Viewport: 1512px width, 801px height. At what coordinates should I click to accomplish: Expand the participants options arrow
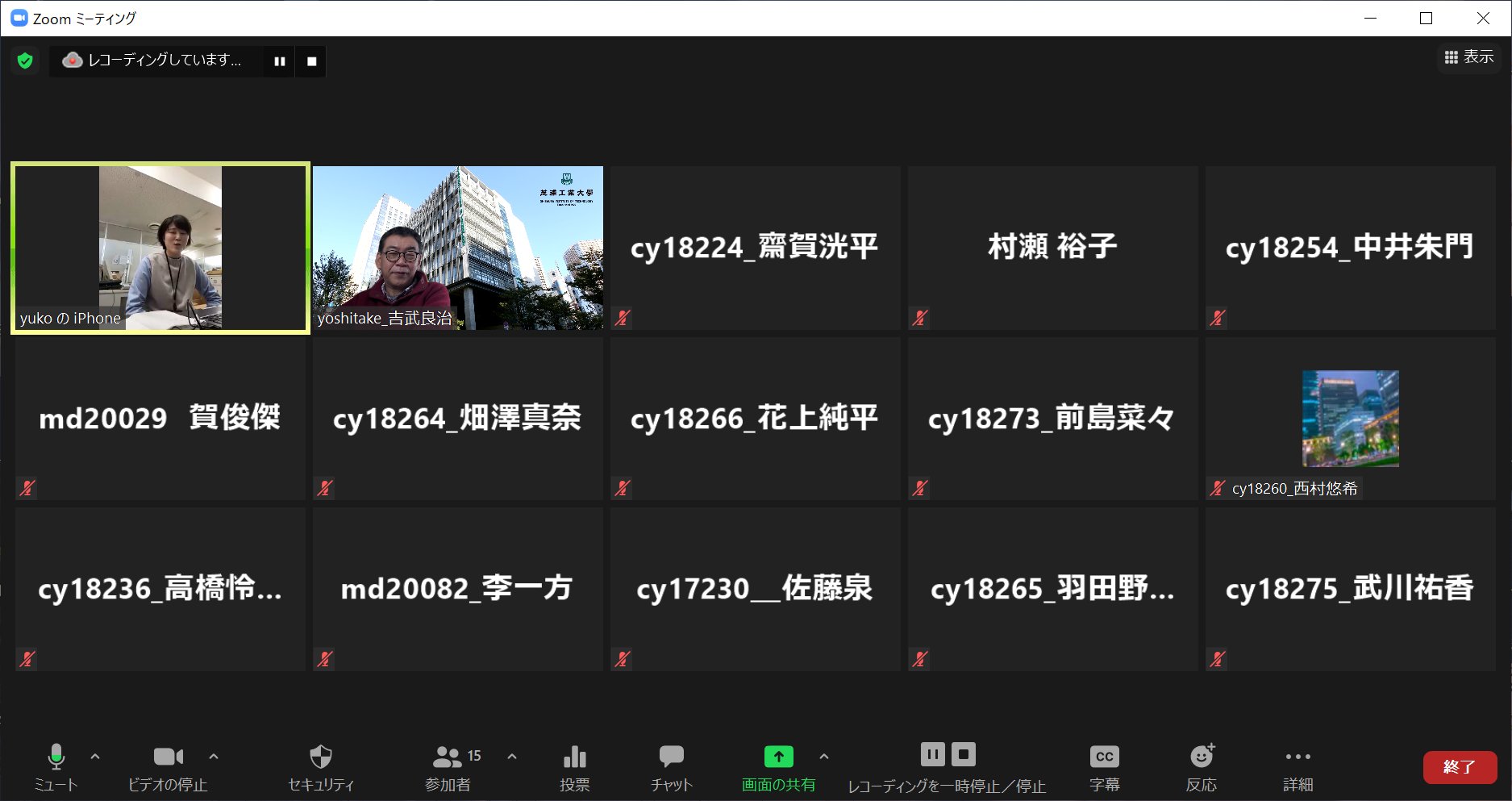[512, 757]
